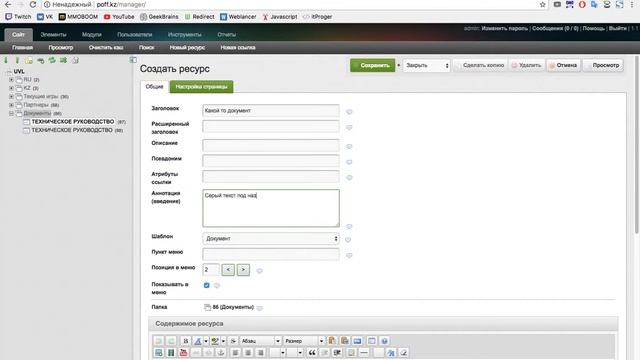The width and height of the screenshot is (640, 360).
Task: Expand the KZ folder in tree
Action: tap(11, 88)
